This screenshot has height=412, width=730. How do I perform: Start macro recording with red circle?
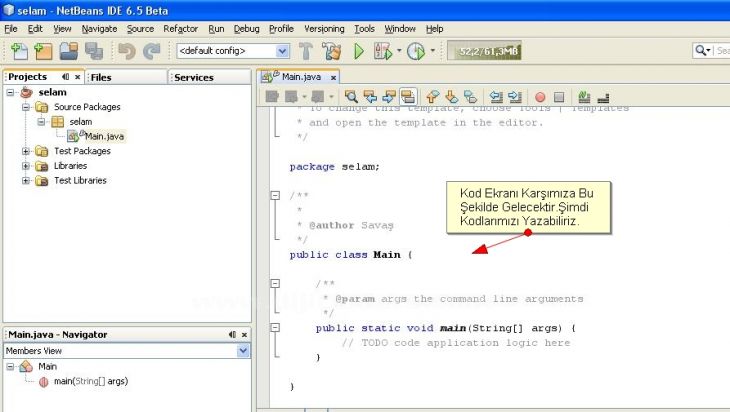point(540,97)
